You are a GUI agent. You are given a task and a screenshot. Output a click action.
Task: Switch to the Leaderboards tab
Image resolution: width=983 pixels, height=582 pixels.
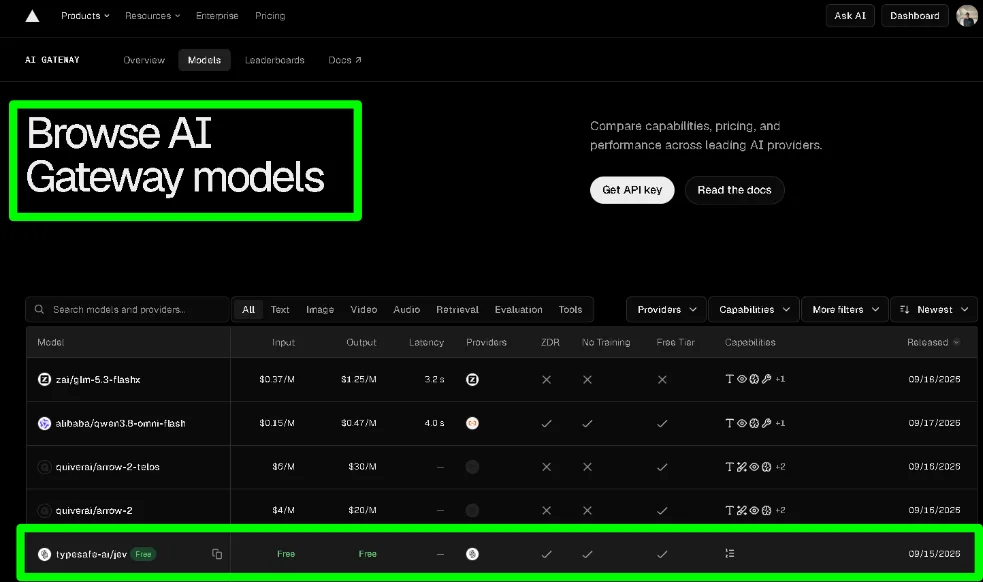coord(275,60)
